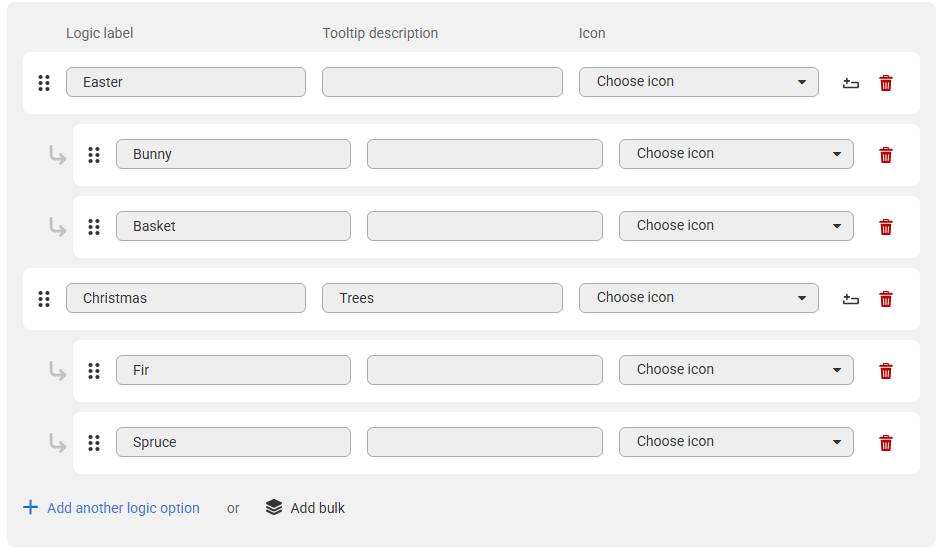Open icon selector for Fir row
The height and width of the screenshot is (549, 943).
(735, 370)
